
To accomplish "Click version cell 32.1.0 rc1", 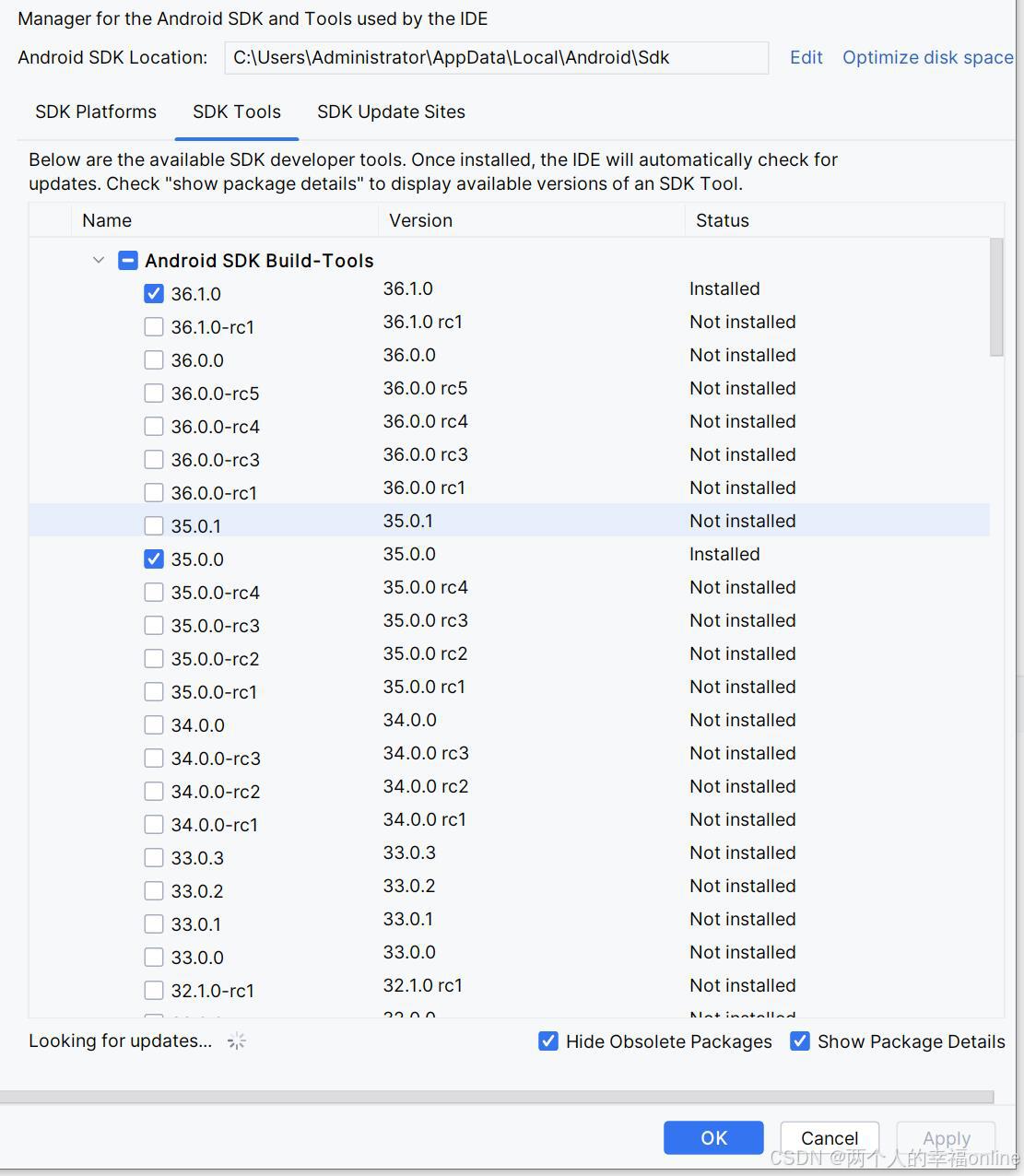I will (x=423, y=985).
